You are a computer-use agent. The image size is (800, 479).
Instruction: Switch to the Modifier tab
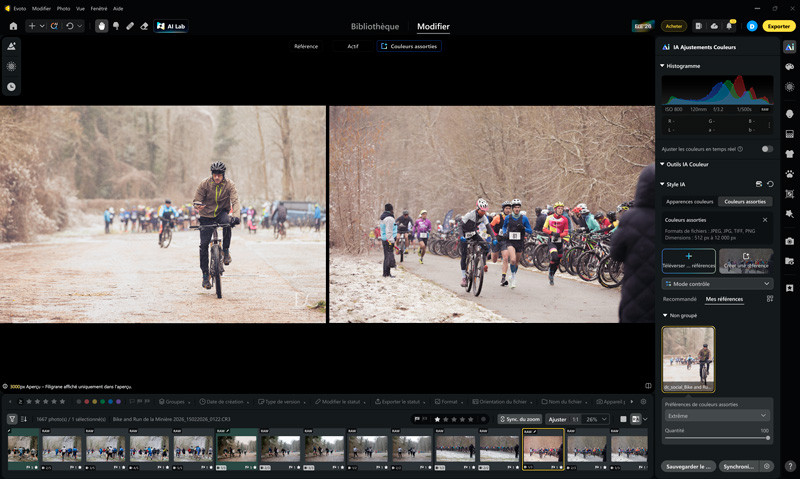click(433, 27)
